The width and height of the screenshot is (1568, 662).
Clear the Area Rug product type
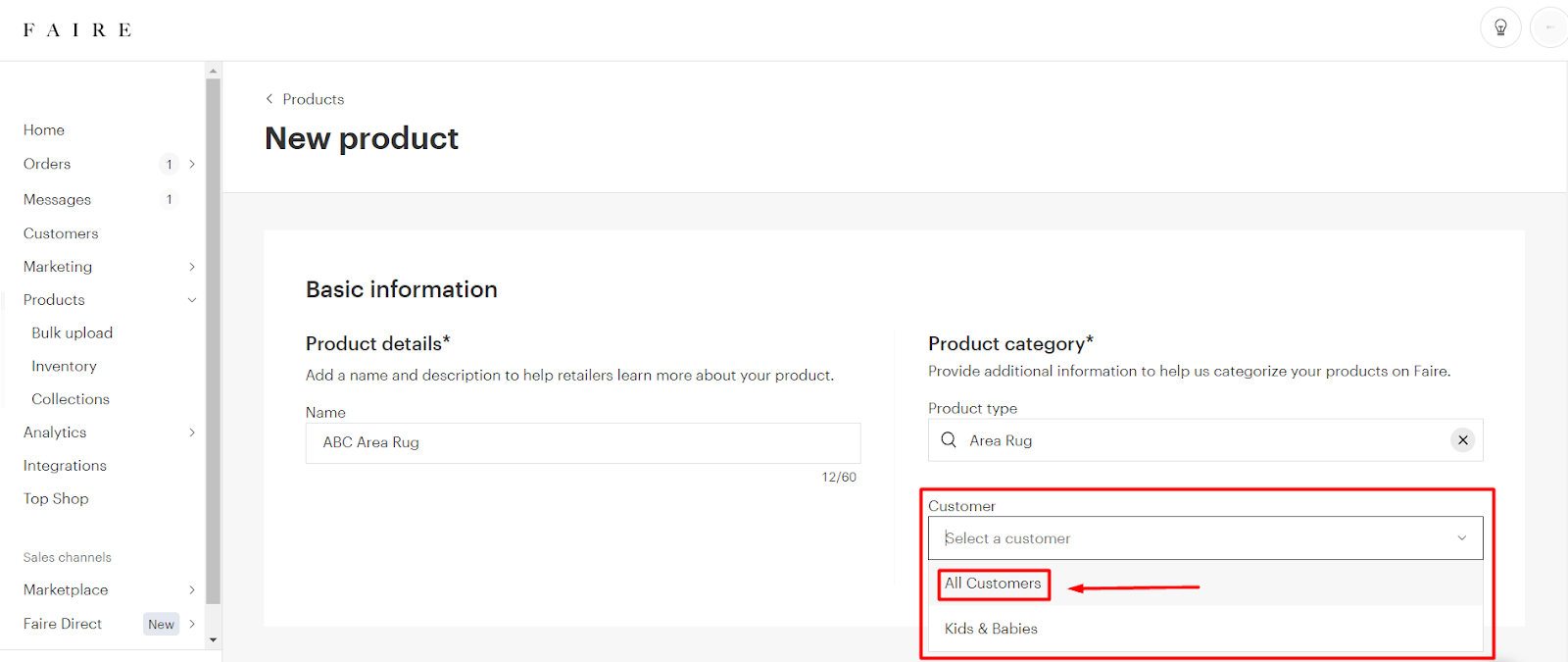coord(1462,440)
